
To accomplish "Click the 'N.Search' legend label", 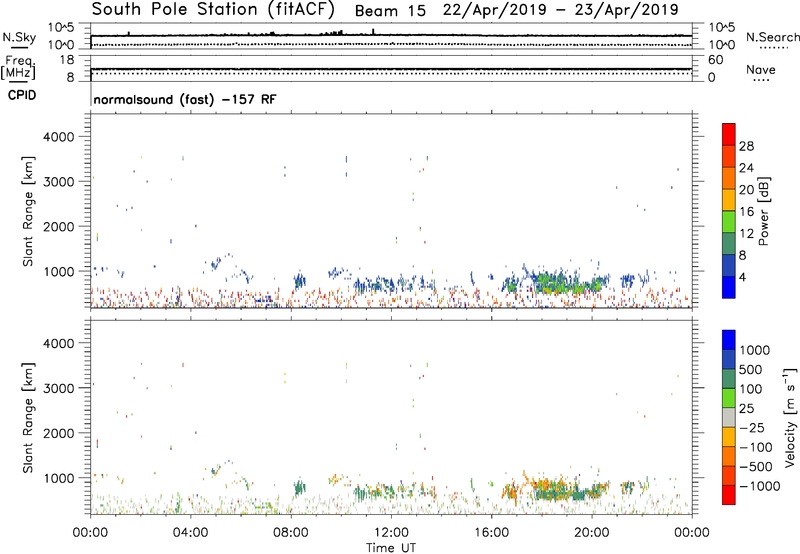I will pyautogui.click(x=772, y=37).
